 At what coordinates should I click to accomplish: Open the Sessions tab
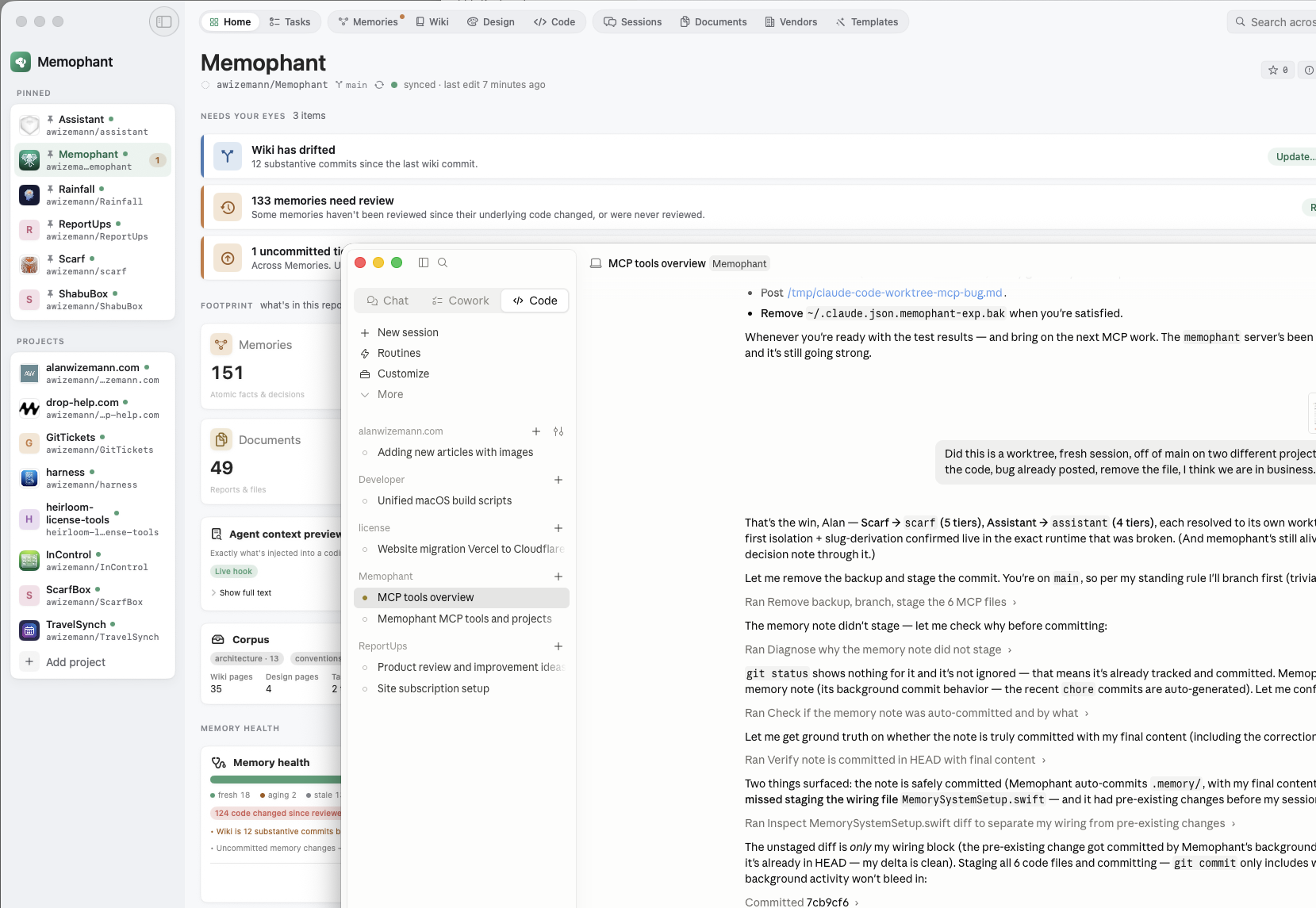pyautogui.click(x=632, y=22)
